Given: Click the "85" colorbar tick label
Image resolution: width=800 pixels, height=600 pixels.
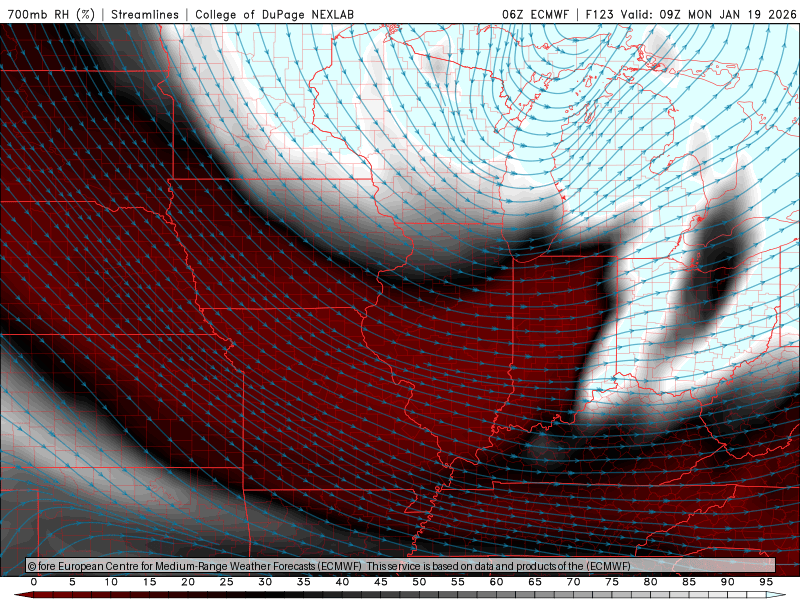Looking at the screenshot, I should point(689,582).
